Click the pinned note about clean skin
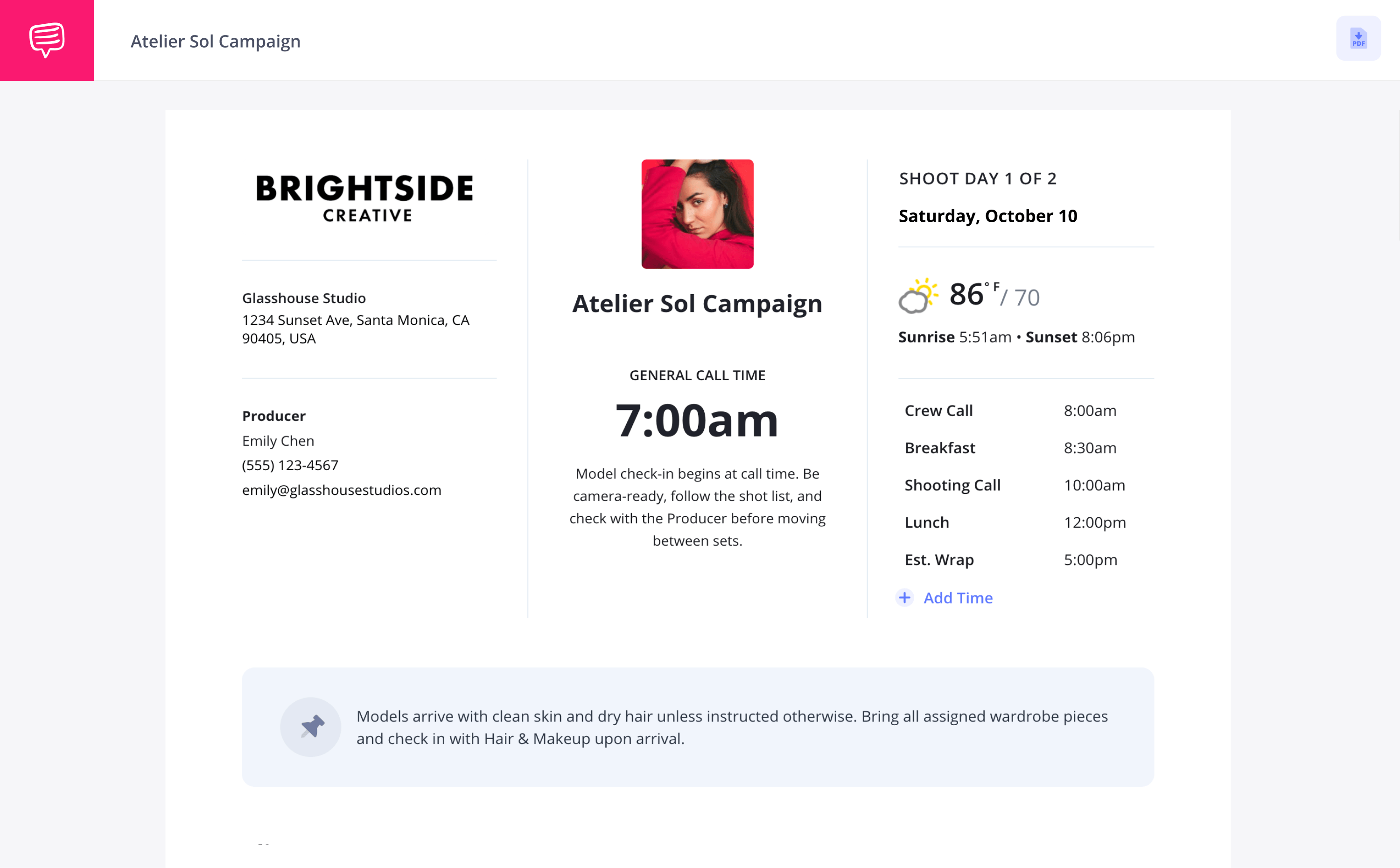This screenshot has width=1400, height=868. (732, 727)
